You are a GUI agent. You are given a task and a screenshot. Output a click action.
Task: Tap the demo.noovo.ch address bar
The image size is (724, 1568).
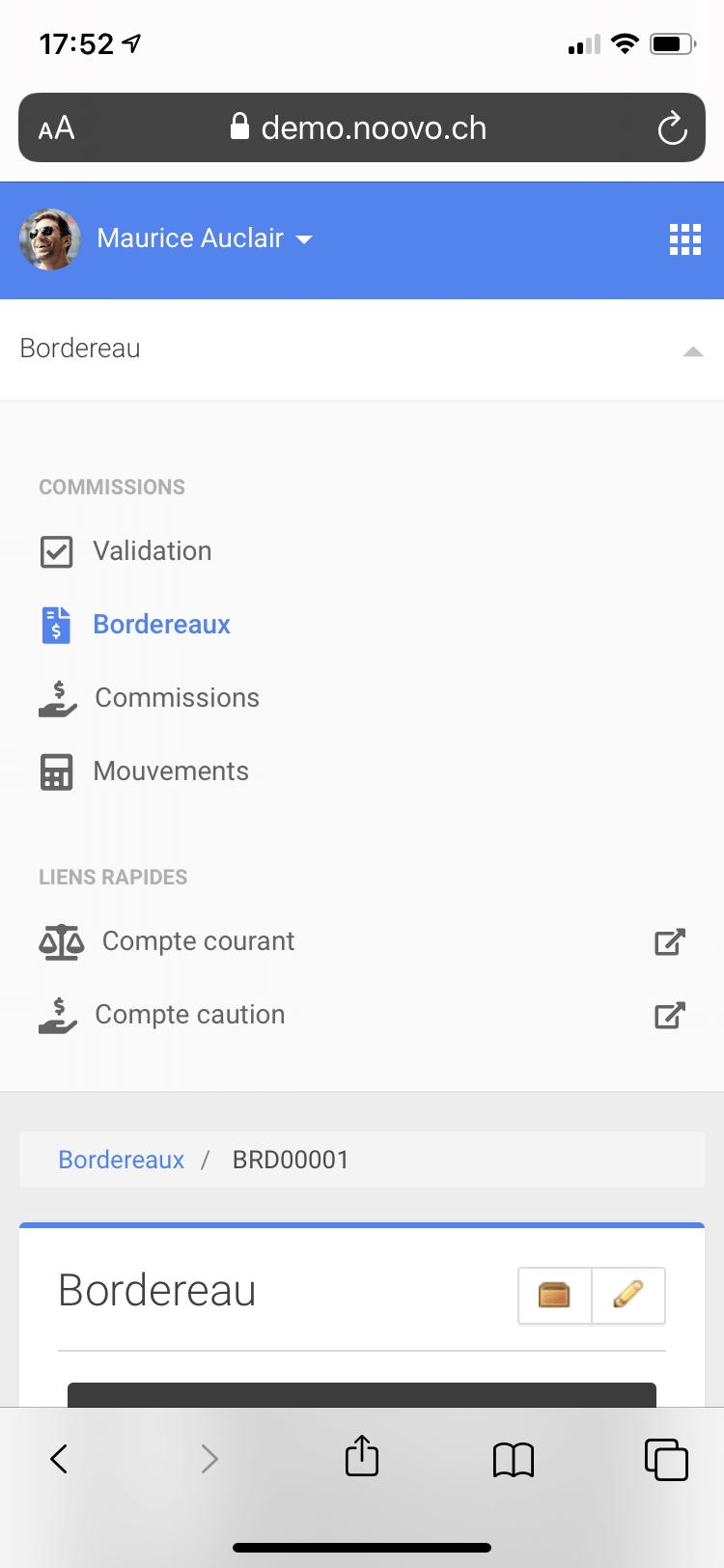373,128
